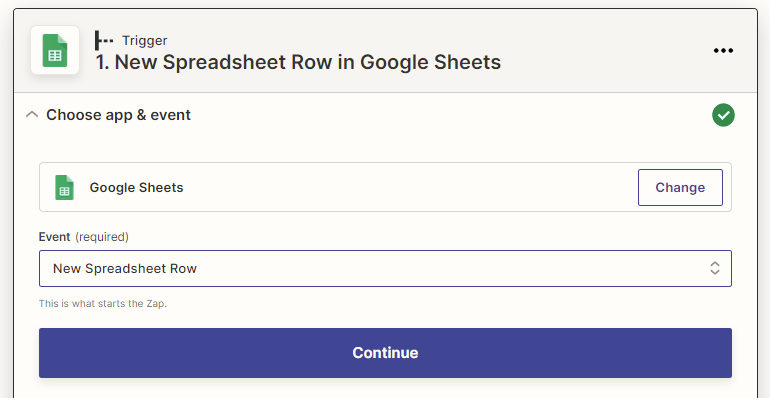Click the Event field label
This screenshot has height=398, width=770.
click(x=55, y=237)
